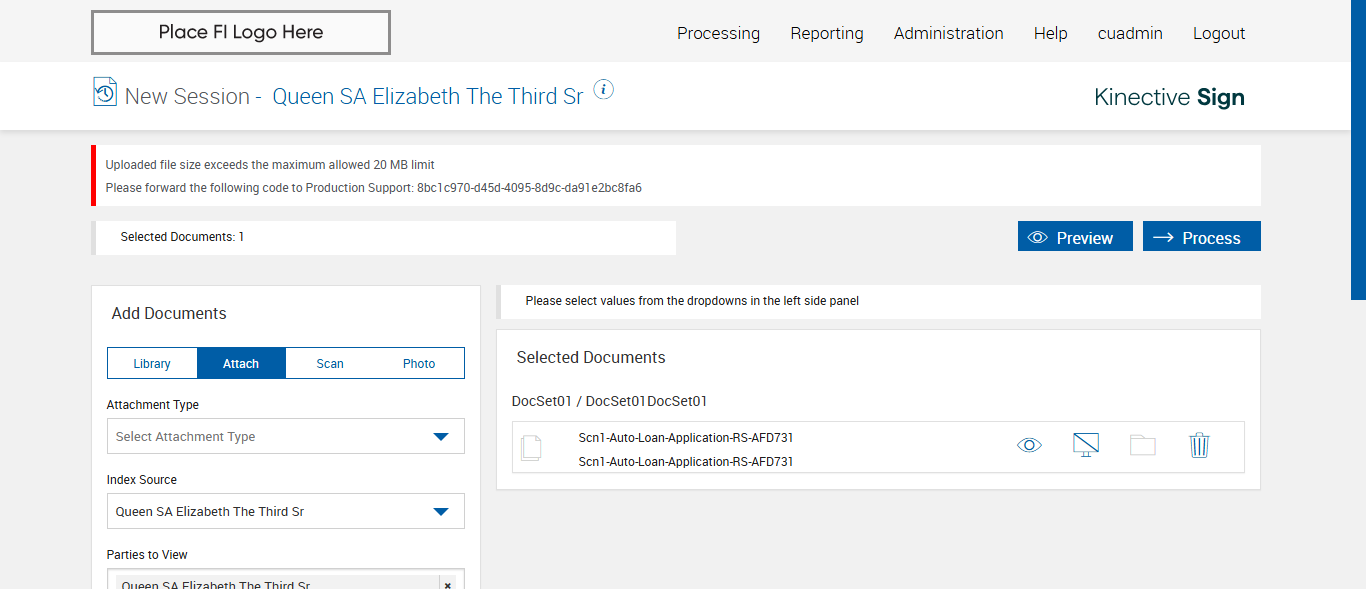Viewport: 1366px width, 589px height.
Task: Open the Processing menu
Action: (x=718, y=33)
